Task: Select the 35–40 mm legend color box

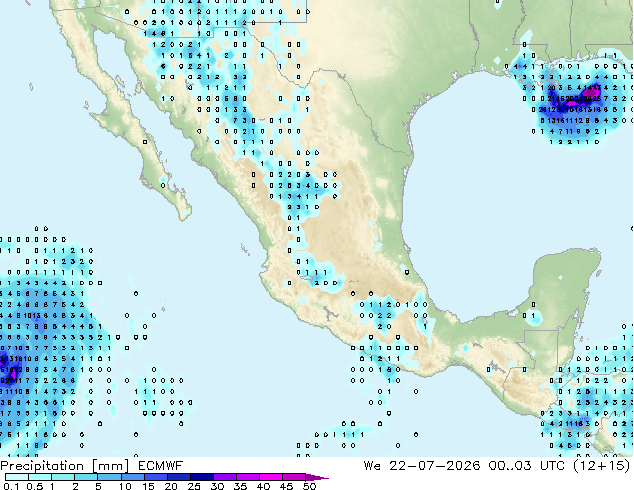Action: [247, 477]
